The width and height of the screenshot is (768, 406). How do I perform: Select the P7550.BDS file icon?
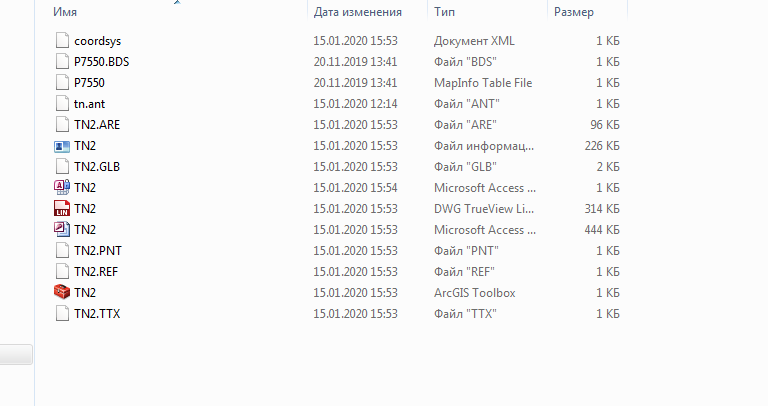62,62
